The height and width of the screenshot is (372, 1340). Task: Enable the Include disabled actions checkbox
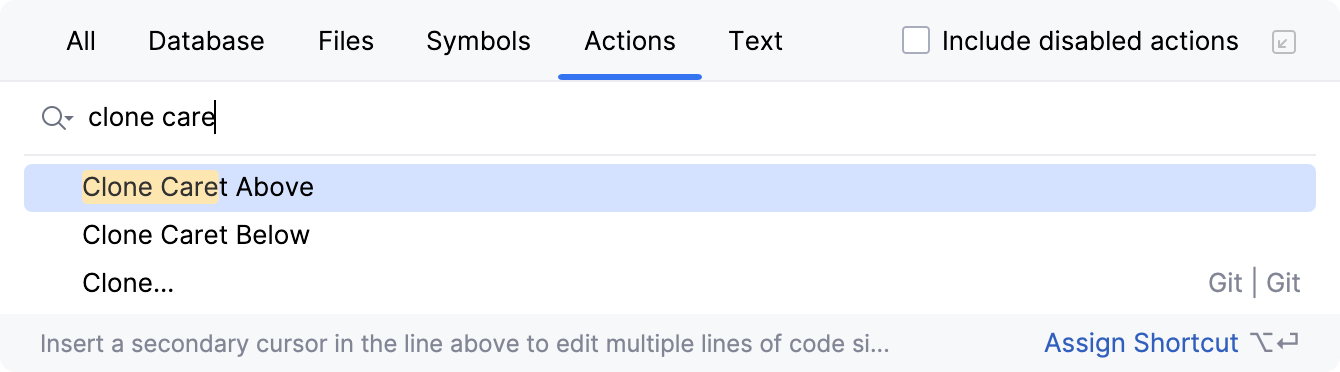coord(916,41)
